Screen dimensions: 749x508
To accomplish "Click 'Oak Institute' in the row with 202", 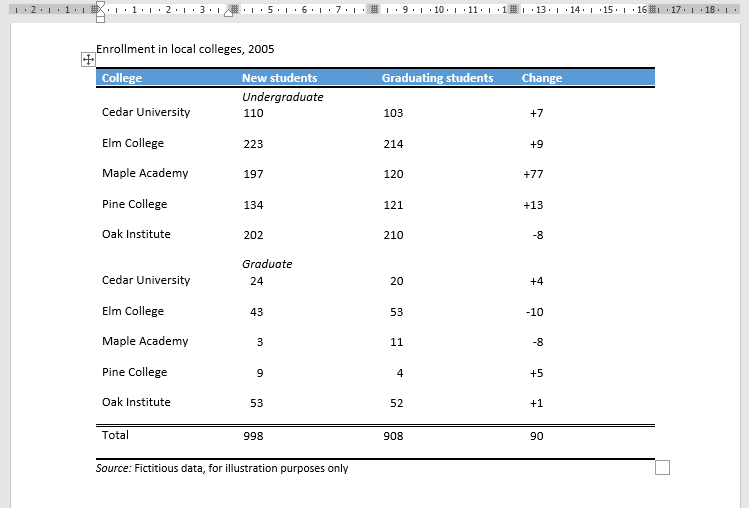I will (x=136, y=234).
